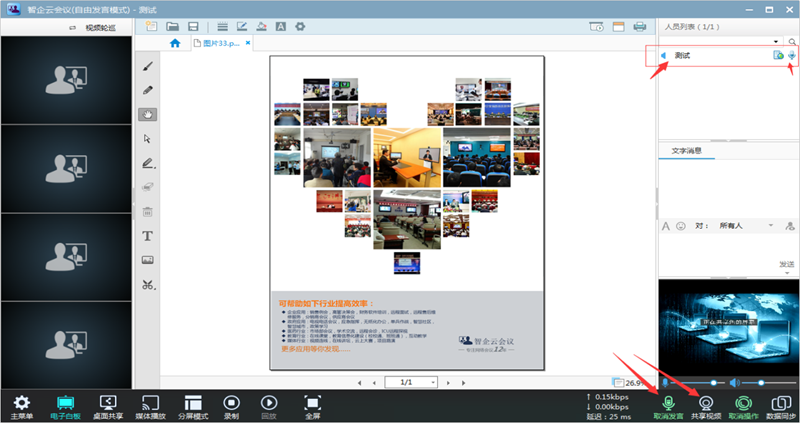Click the user icon beside 所有人 dropdown

tap(790, 226)
